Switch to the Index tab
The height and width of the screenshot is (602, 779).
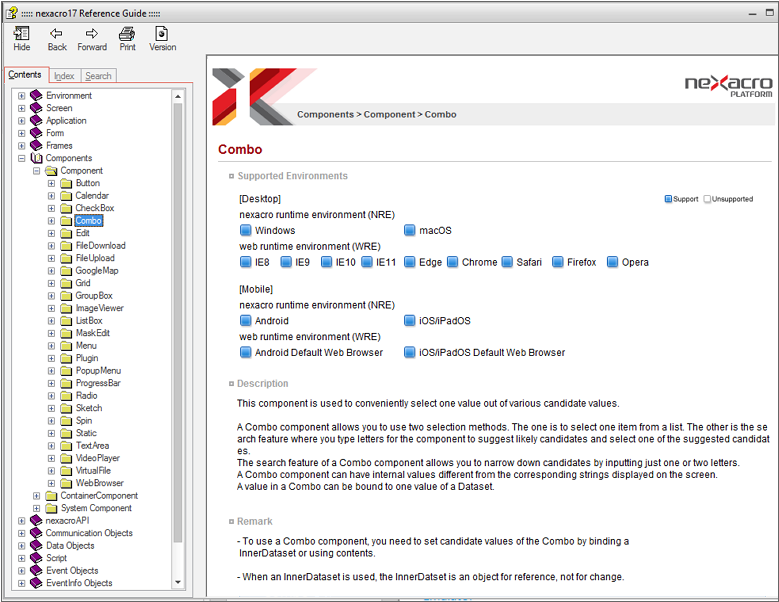click(x=64, y=75)
